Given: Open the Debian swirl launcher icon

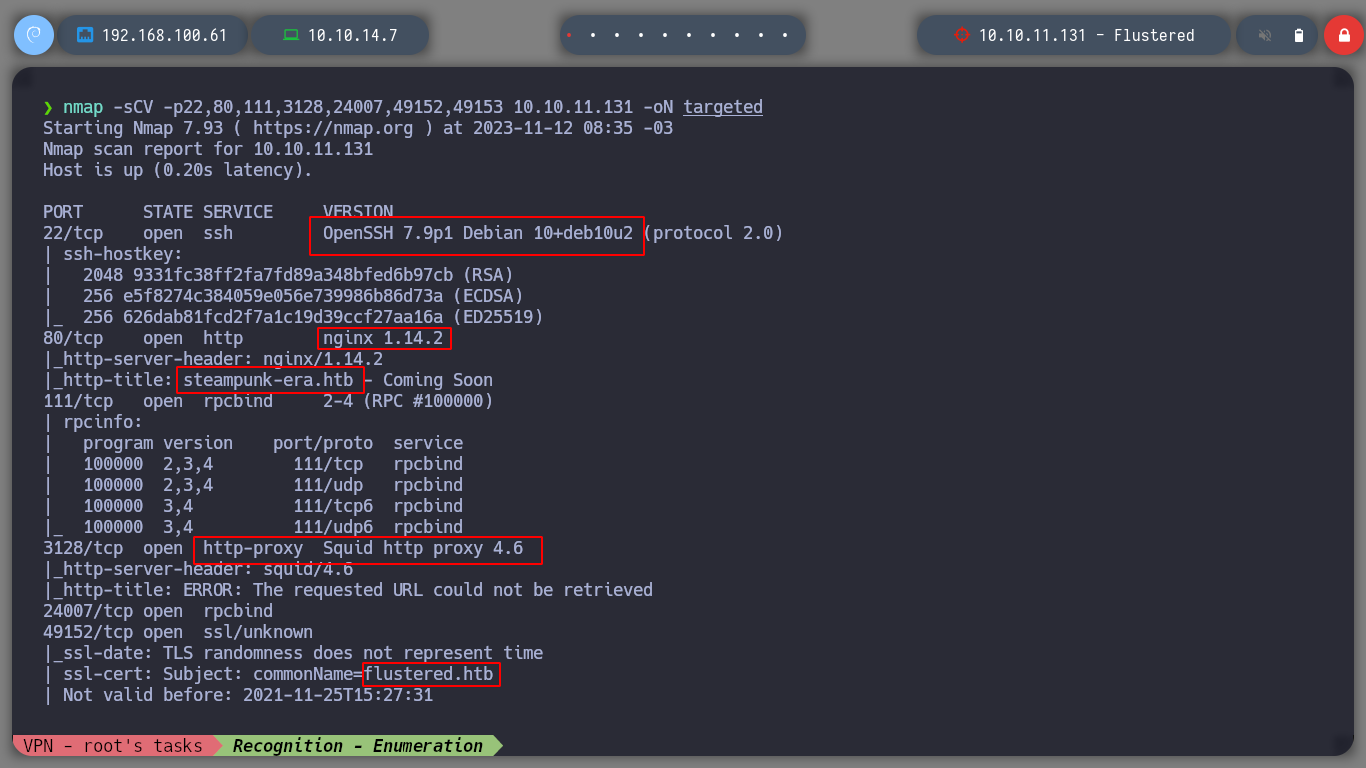Looking at the screenshot, I should [34, 35].
